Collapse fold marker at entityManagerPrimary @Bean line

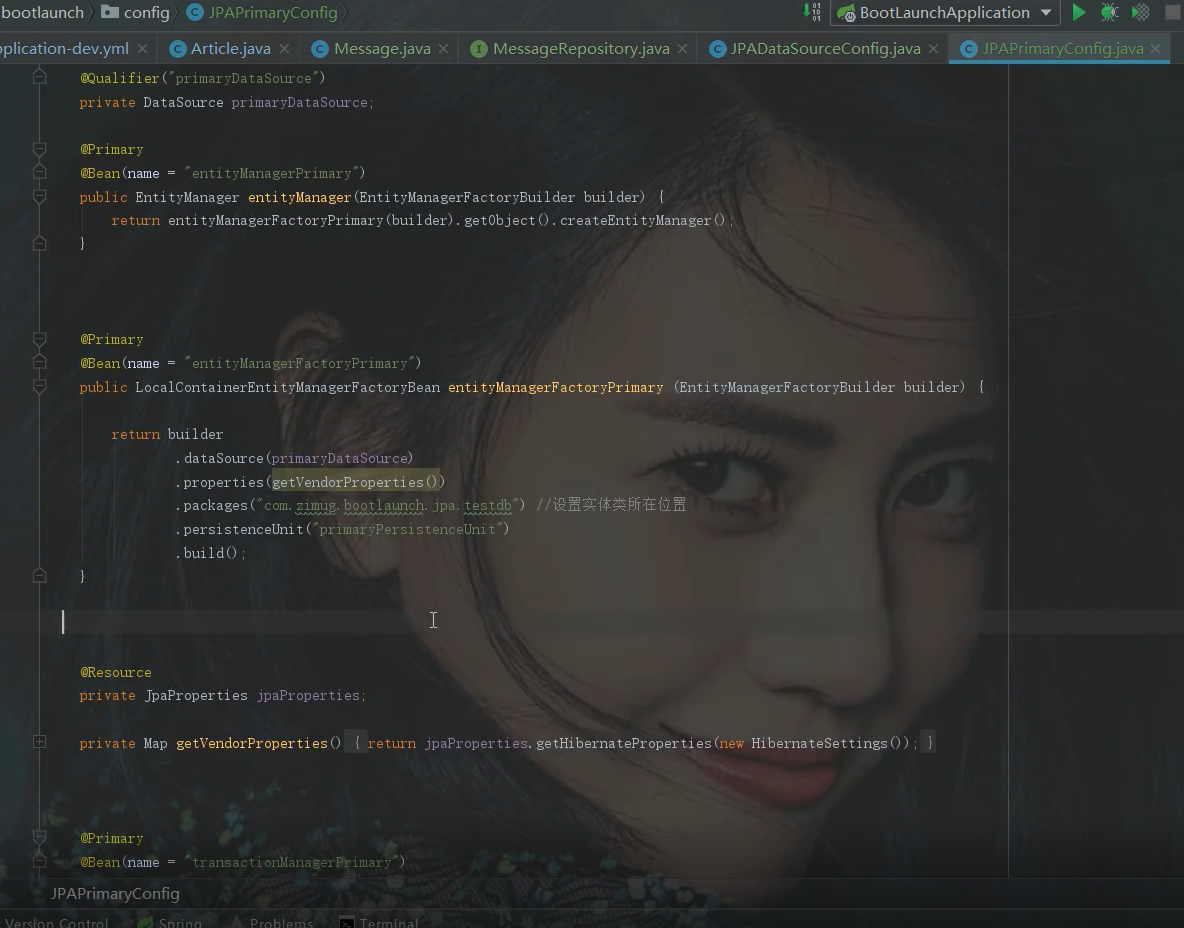tap(40, 172)
